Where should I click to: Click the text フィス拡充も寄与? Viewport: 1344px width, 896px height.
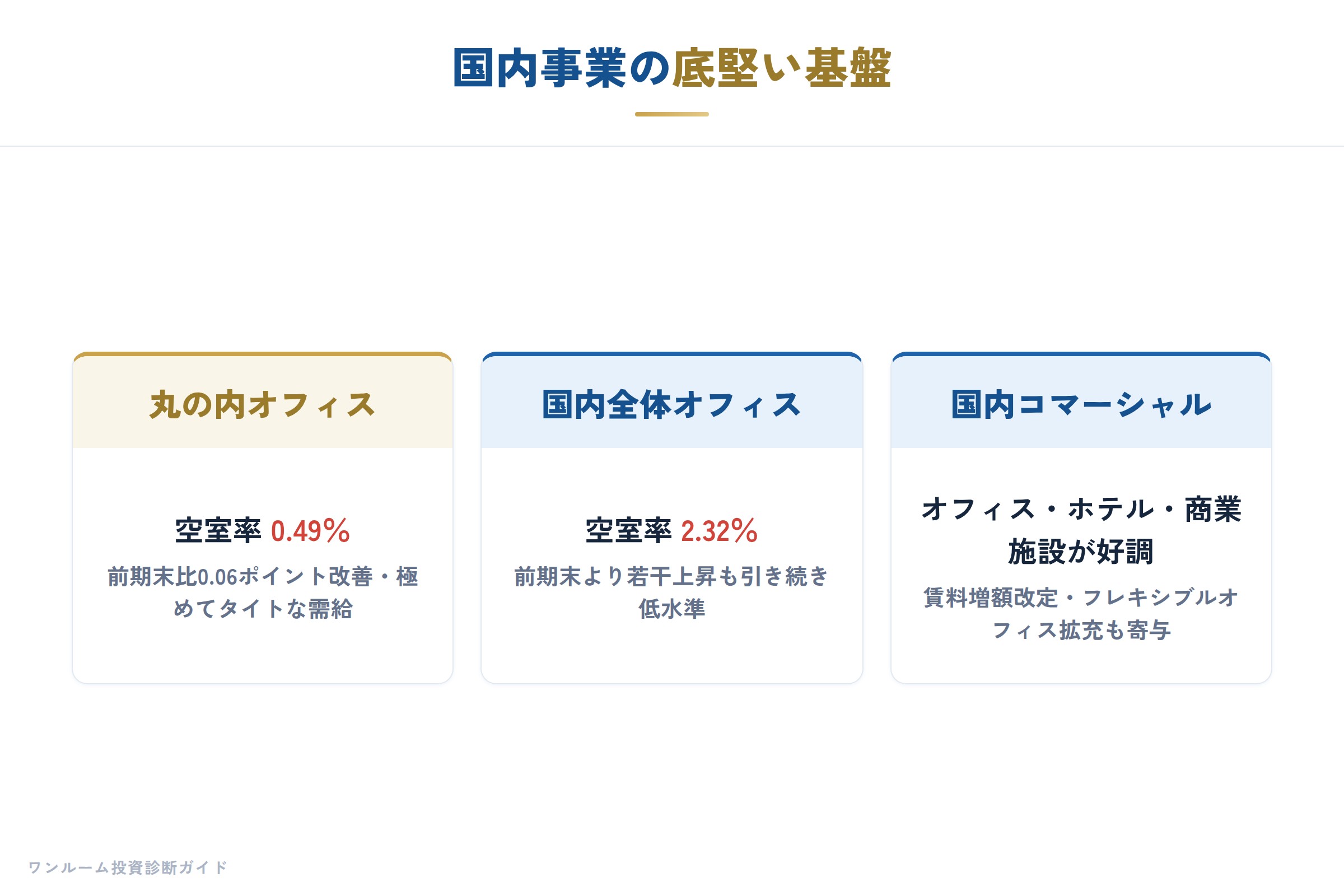pyautogui.click(x=1081, y=631)
